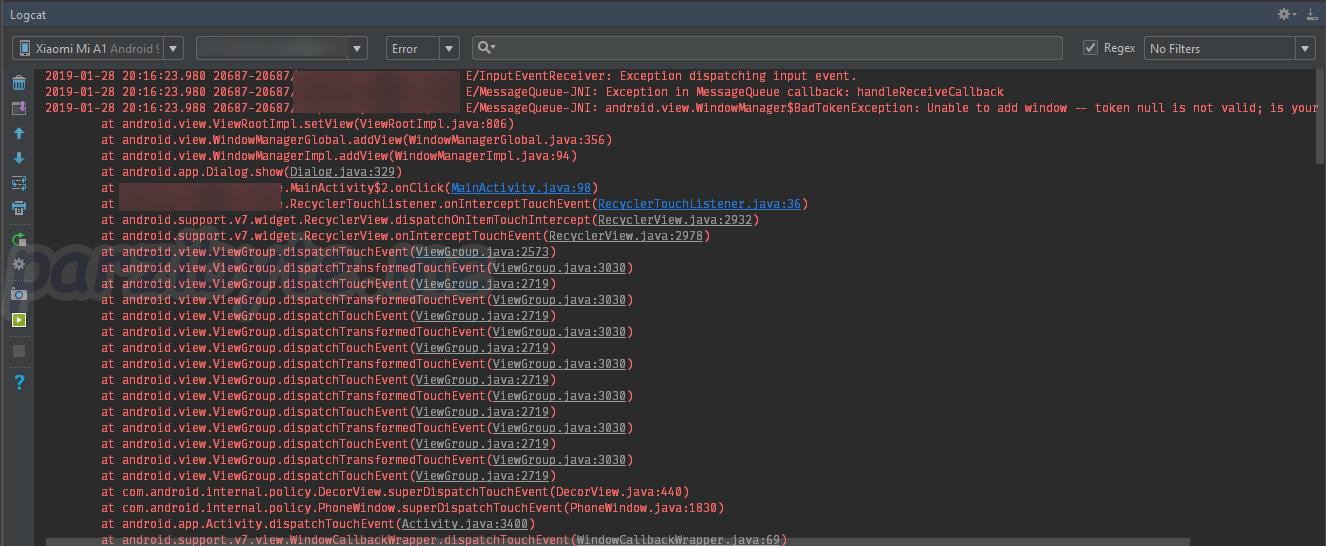Open the RecyclerView.java:2978 link
Screen dimensions: 1326x546
point(627,236)
